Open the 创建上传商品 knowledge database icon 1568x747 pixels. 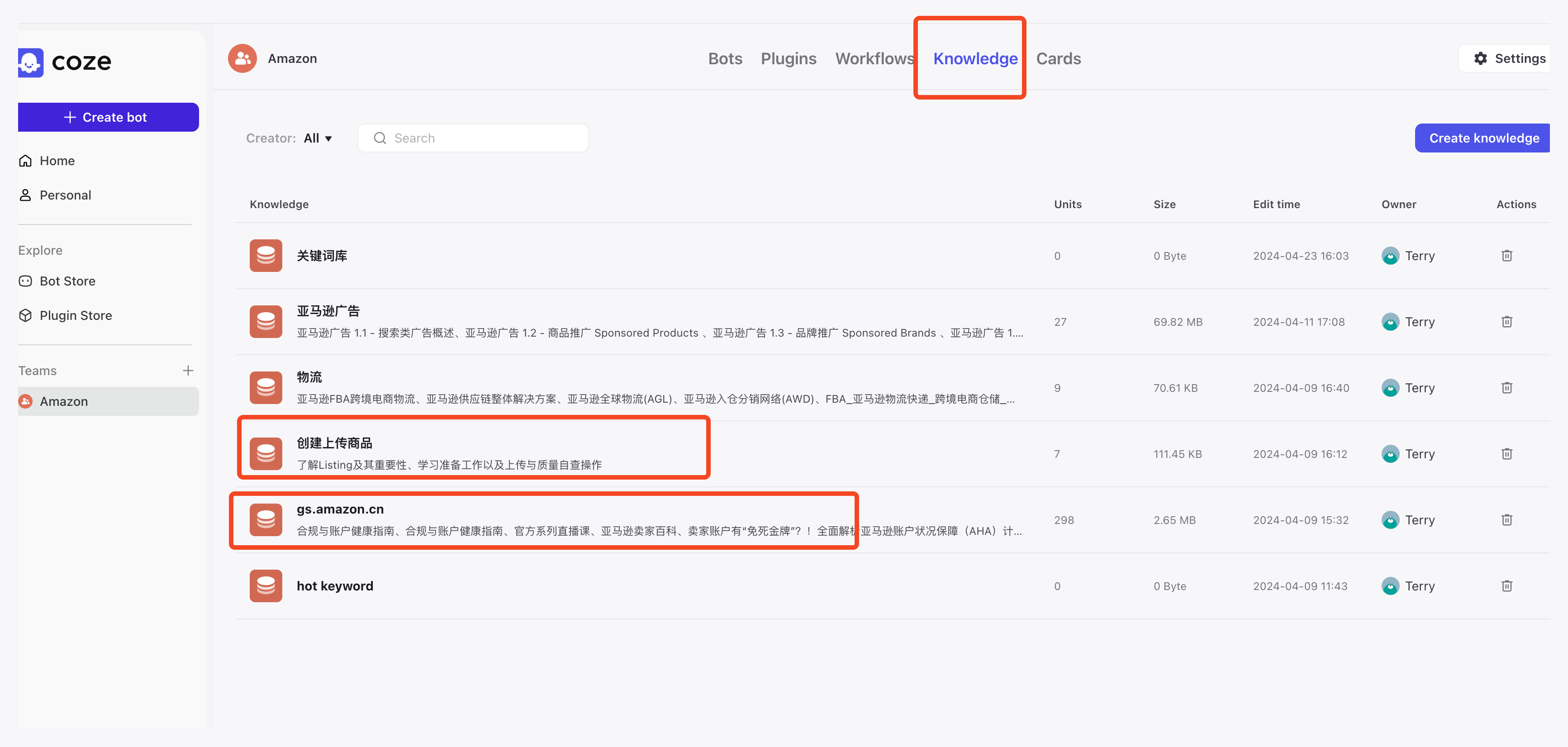[x=266, y=453]
